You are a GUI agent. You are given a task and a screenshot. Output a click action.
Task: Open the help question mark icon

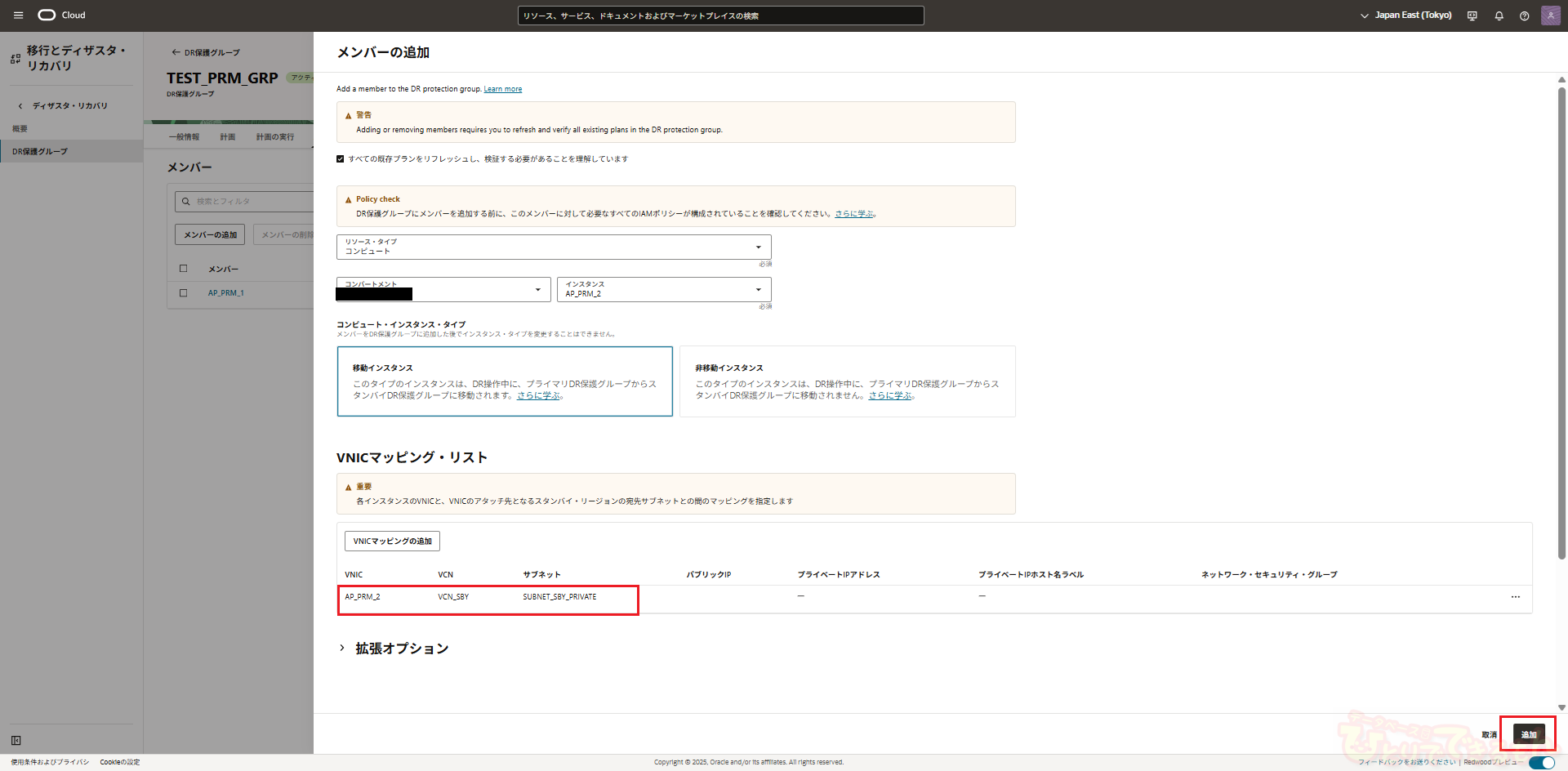coord(1524,16)
